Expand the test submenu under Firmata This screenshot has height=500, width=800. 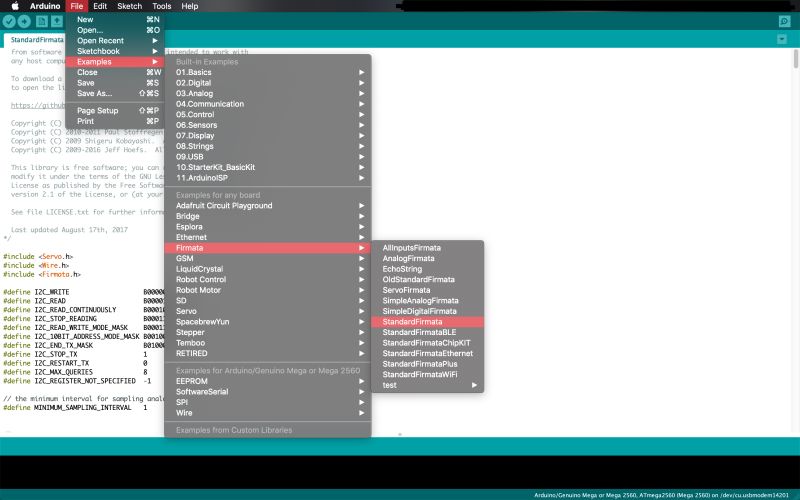point(428,385)
